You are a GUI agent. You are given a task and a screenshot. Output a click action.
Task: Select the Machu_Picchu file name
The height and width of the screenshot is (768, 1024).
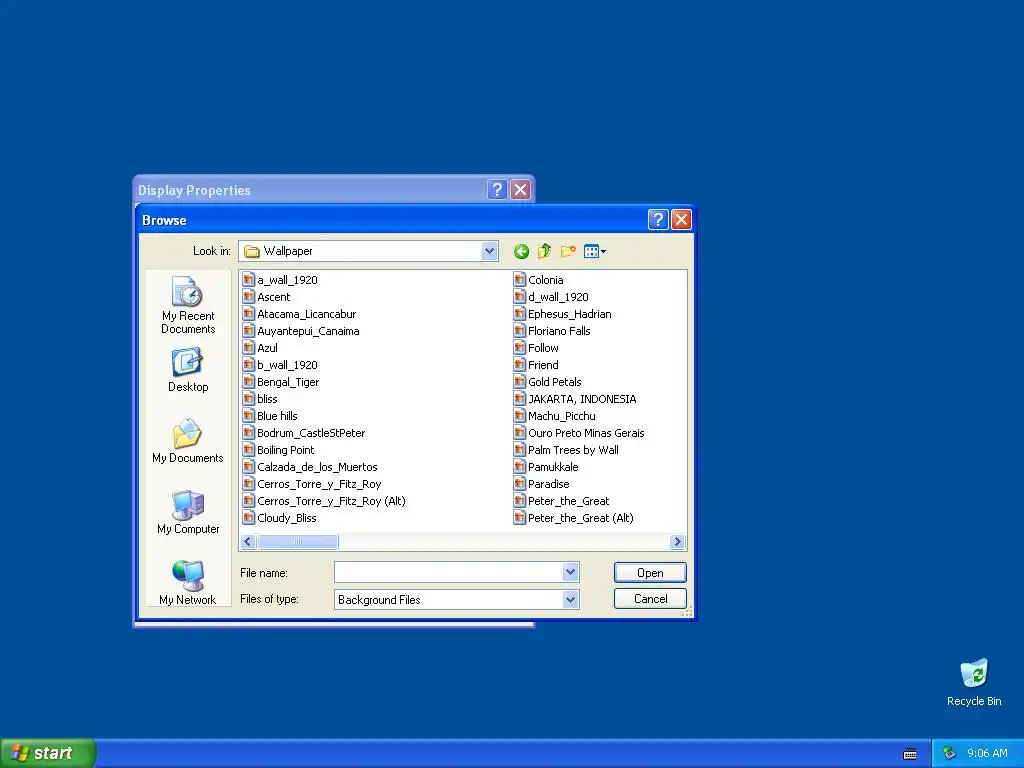click(x=562, y=416)
